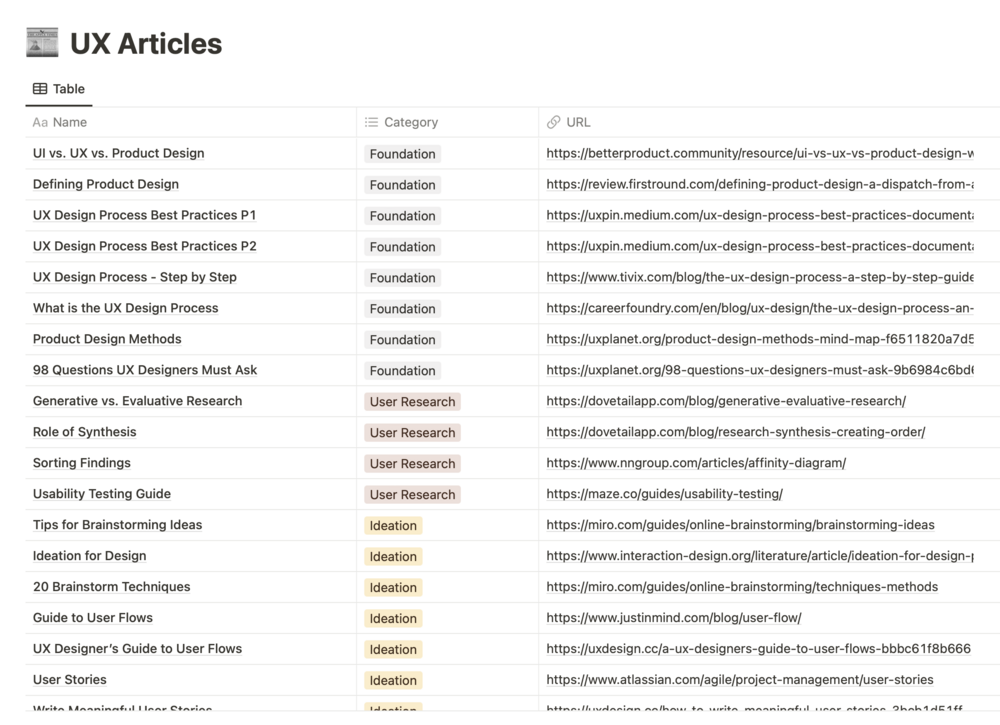1000x725 pixels.
Task: Open 'Generative vs. Evaluative Research' entry
Action: 138,400
